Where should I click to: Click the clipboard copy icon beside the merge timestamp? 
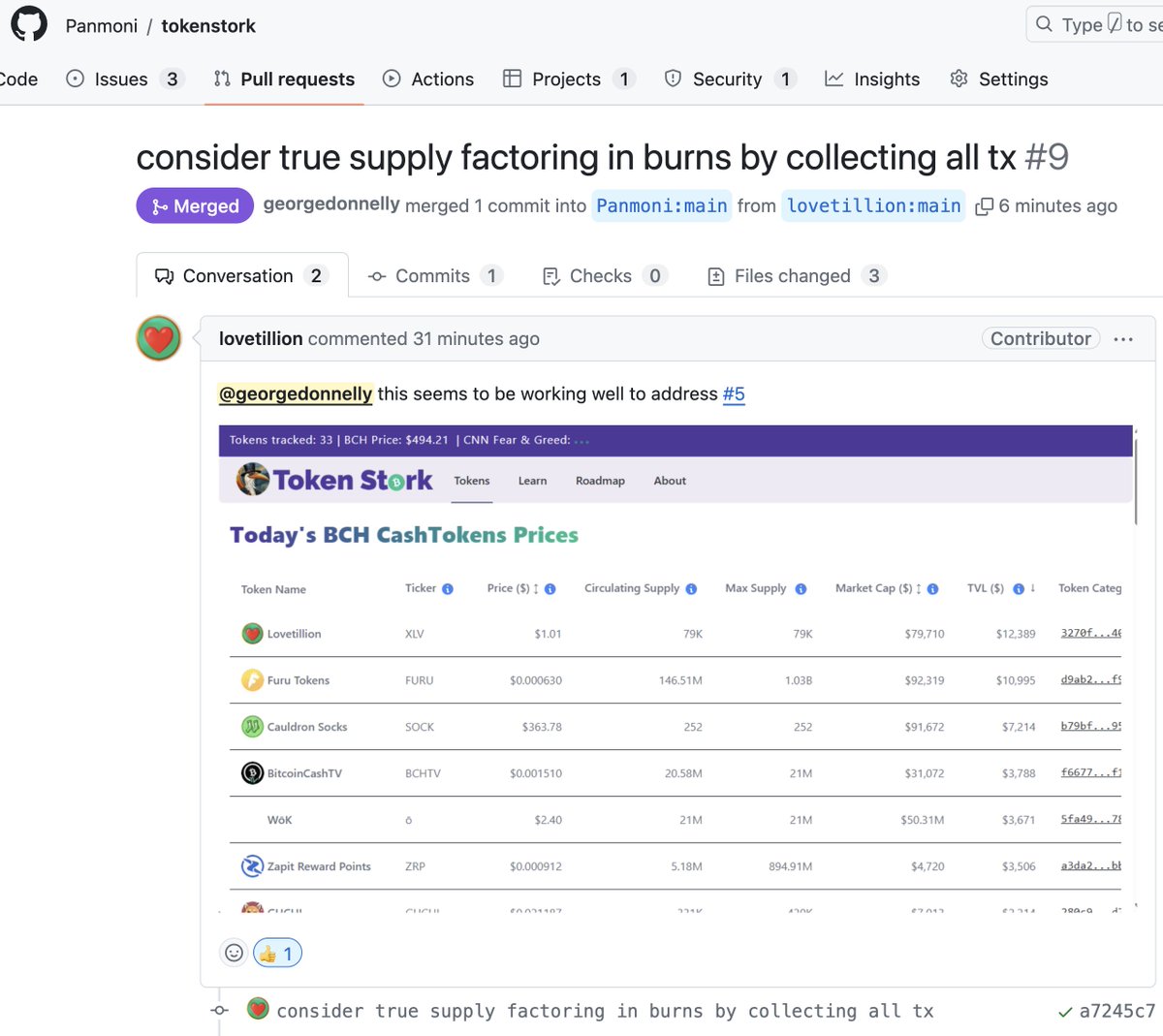986,205
